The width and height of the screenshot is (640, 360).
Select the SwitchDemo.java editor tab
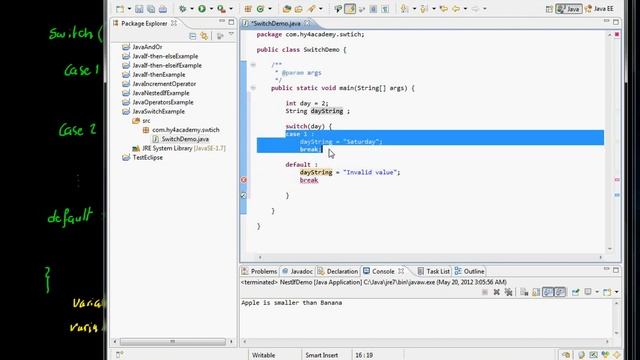(x=276, y=23)
